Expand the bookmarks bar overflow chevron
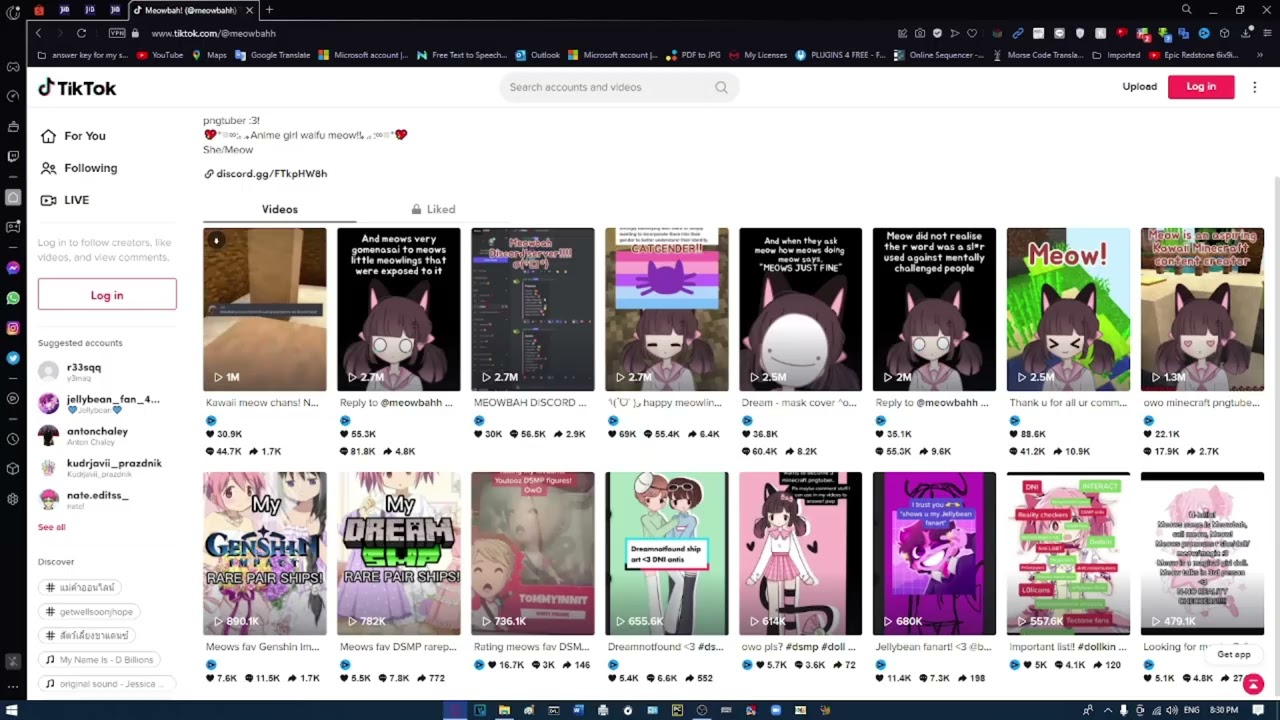This screenshot has width=1280, height=720. pos(1260,55)
